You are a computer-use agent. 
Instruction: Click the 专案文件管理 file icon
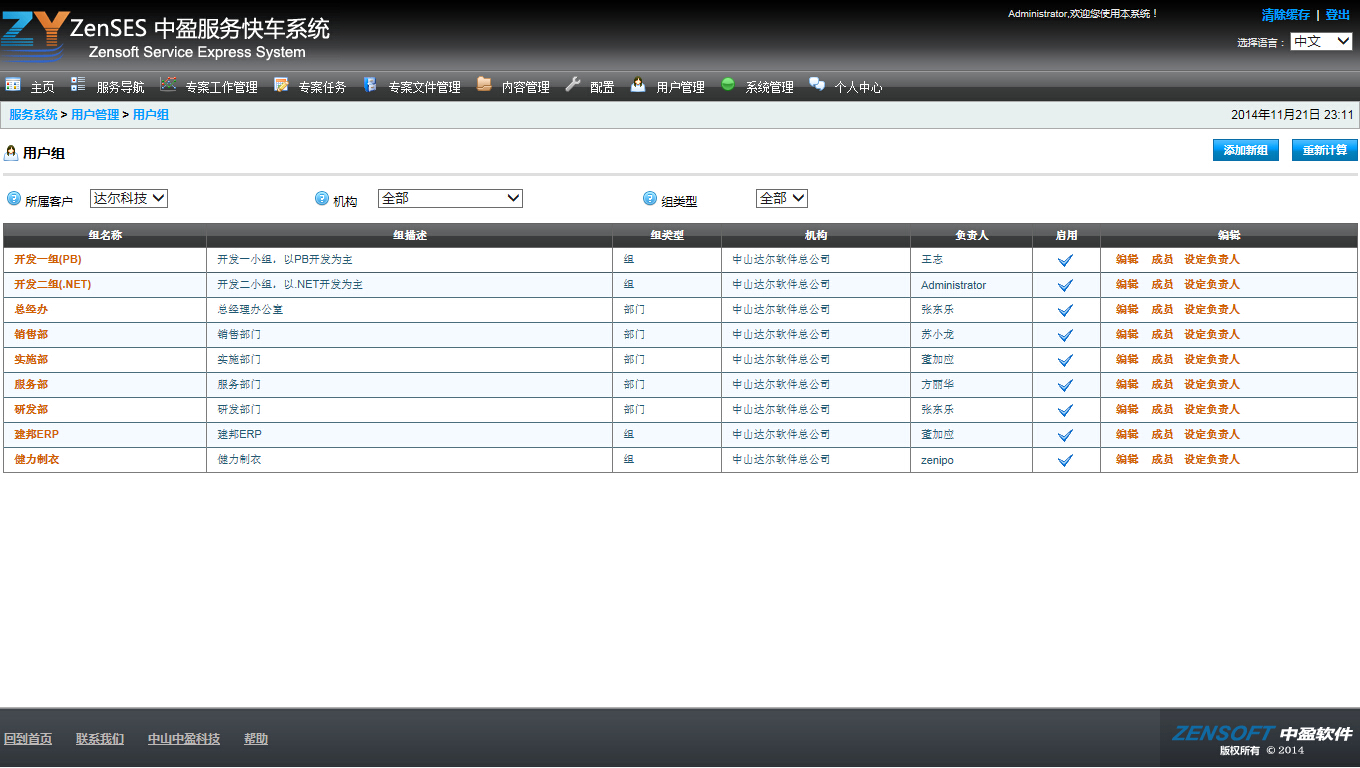[x=370, y=85]
